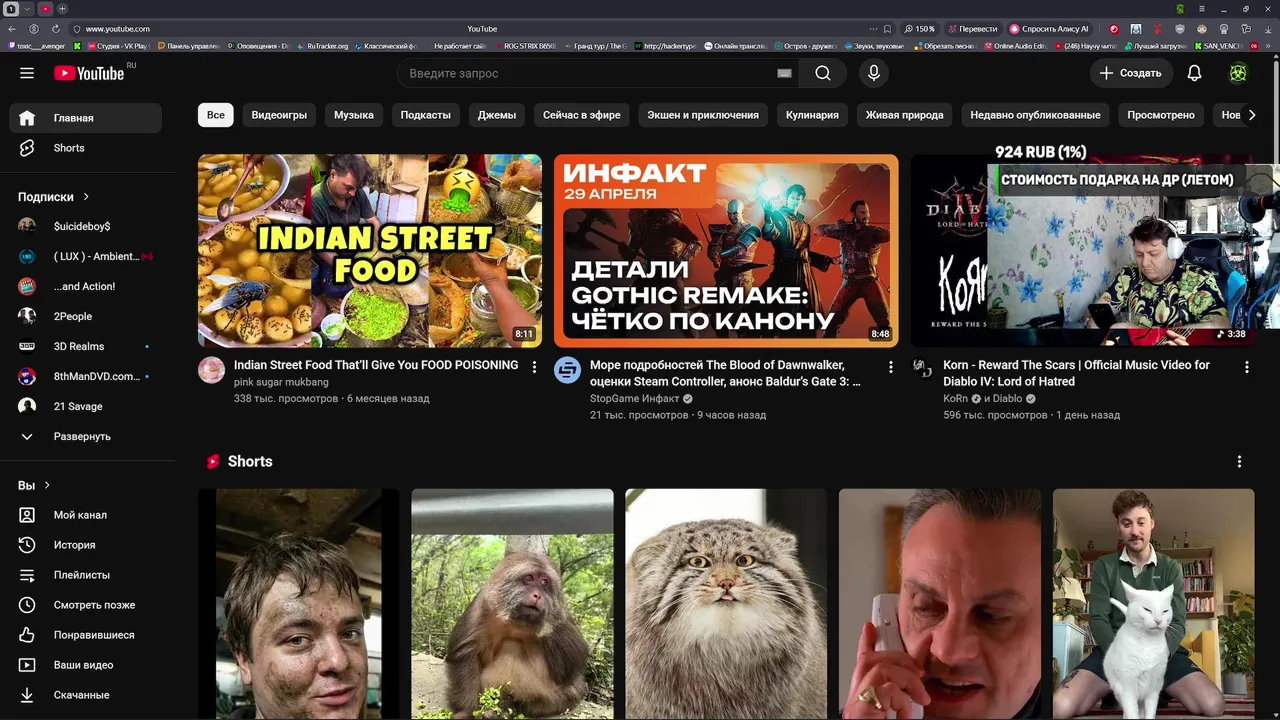Click the search magnifier button
The image size is (1280, 720).
point(822,73)
